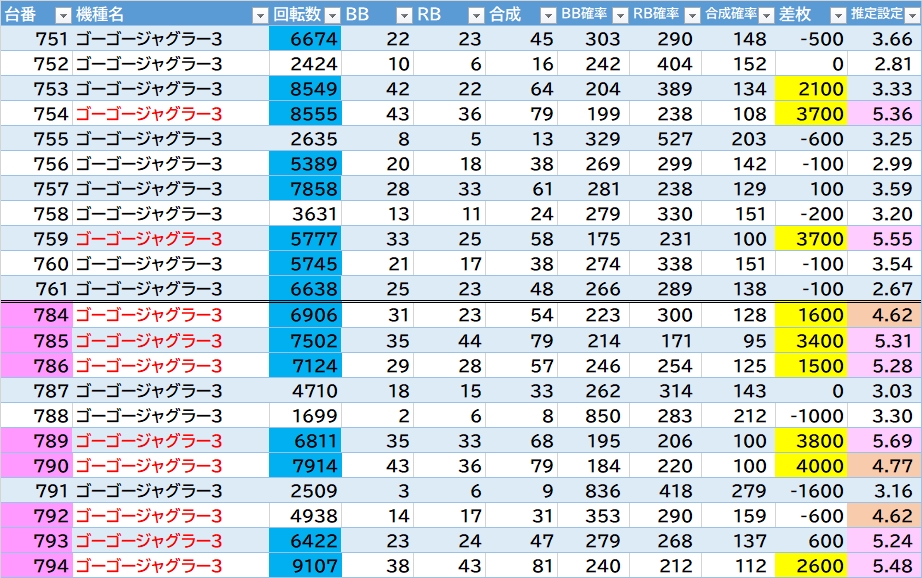This screenshot has height=578, width=922.
Task: Select 合成 total cell 64
Action: (x=521, y=89)
